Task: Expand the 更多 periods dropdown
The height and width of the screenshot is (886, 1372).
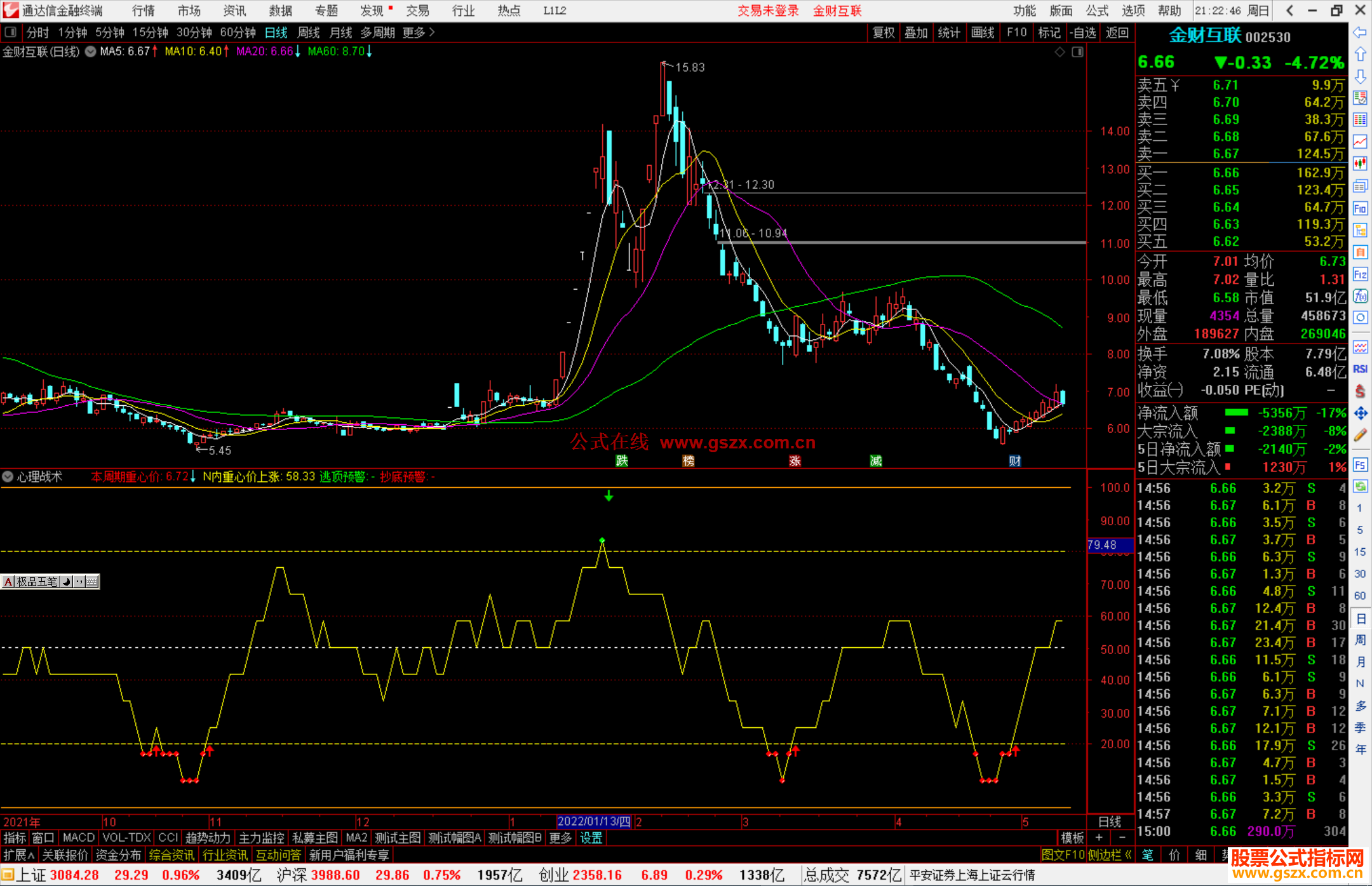Action: pyautogui.click(x=419, y=32)
